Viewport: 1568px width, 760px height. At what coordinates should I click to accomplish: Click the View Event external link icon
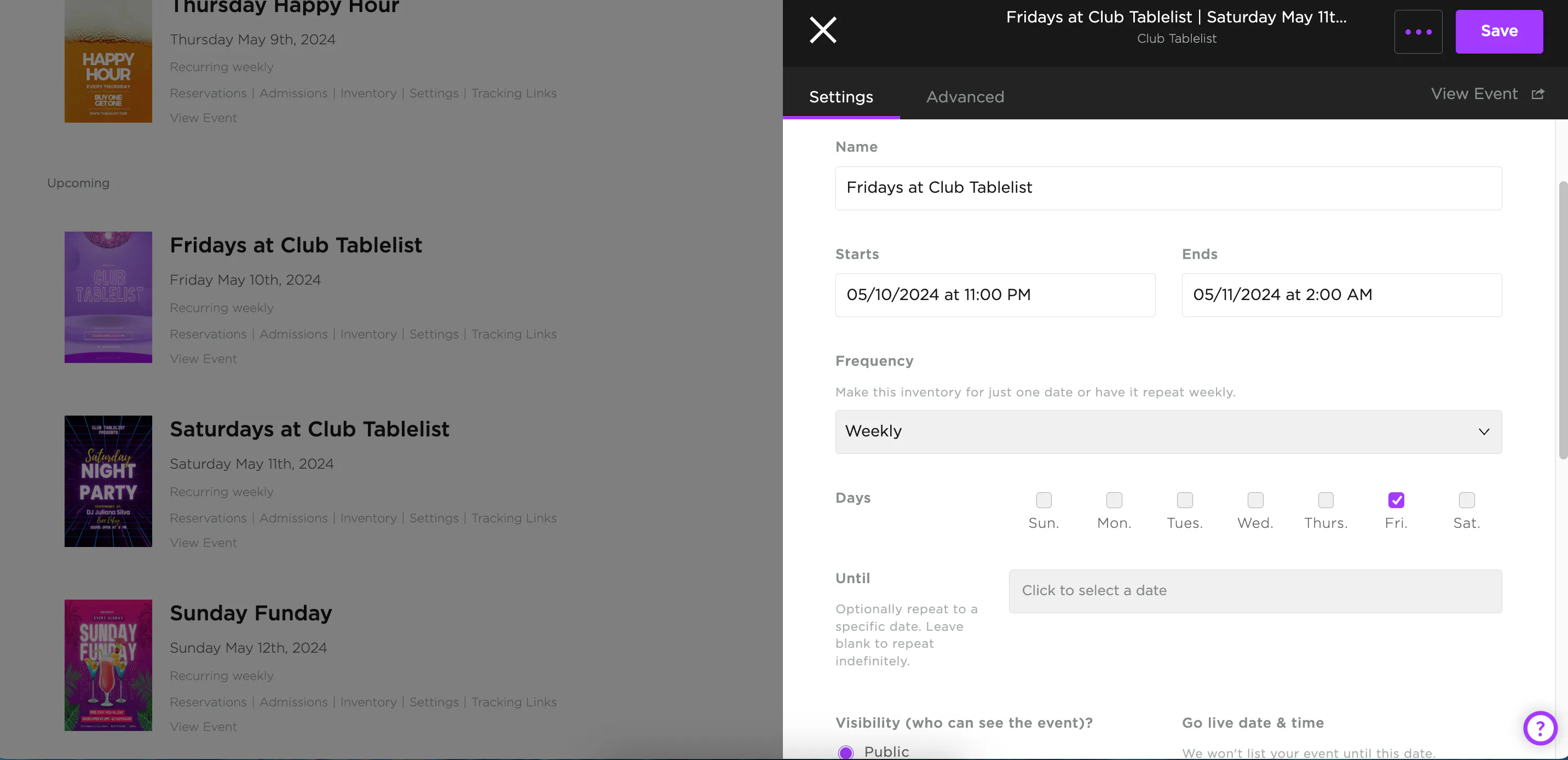pos(1537,94)
